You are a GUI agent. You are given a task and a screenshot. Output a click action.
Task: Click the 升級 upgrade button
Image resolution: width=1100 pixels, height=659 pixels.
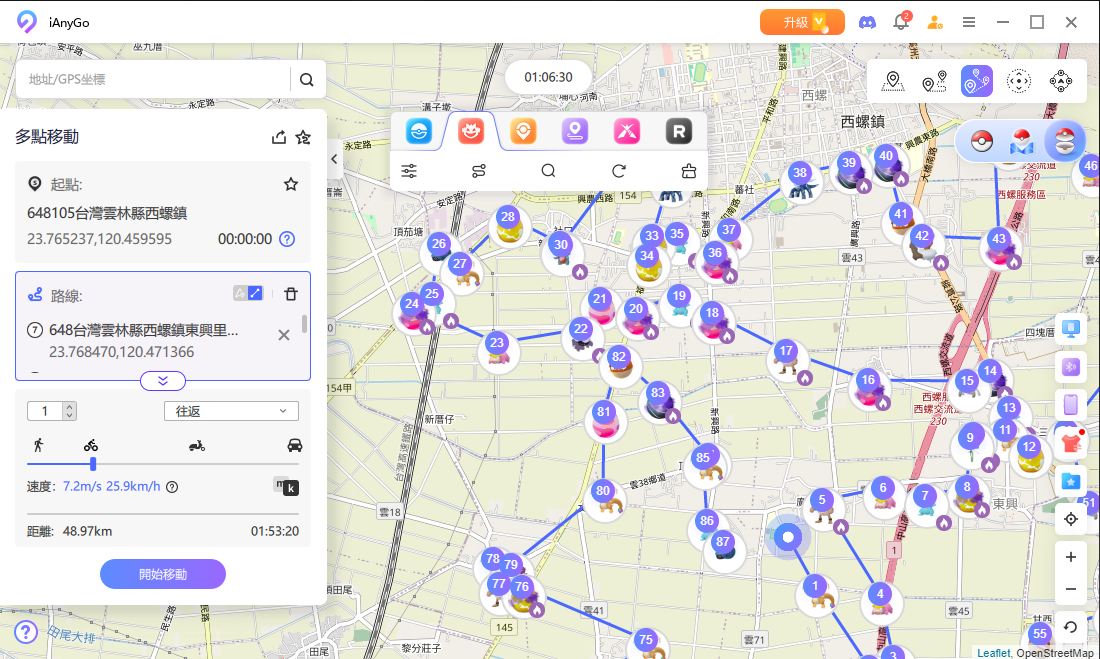(x=802, y=22)
